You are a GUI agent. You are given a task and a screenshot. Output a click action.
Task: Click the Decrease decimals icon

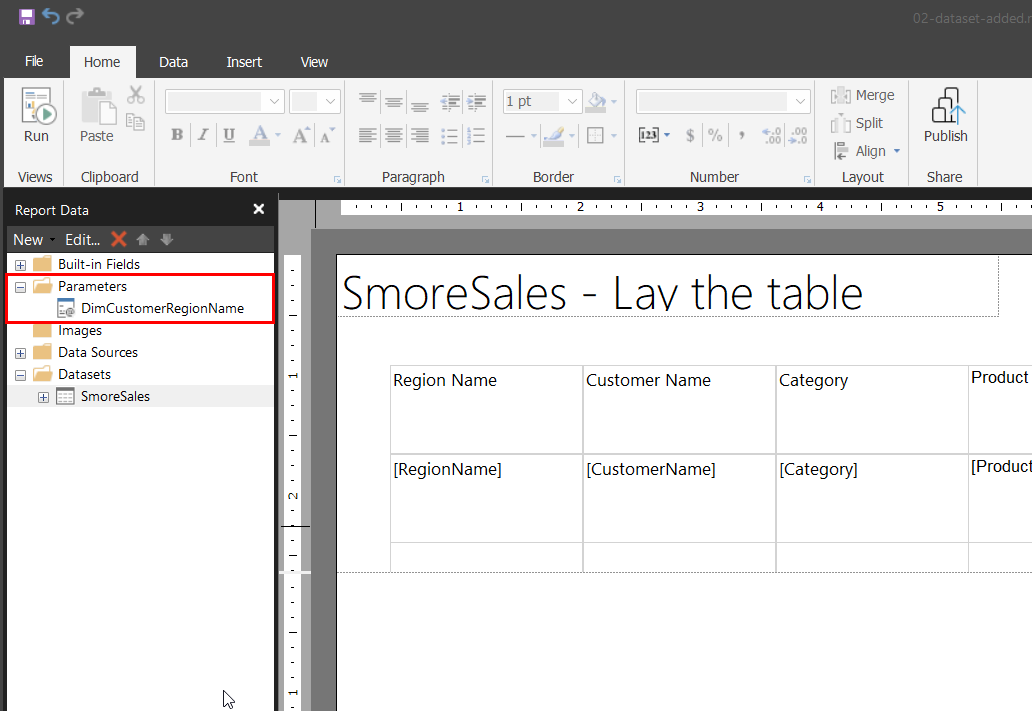coord(798,136)
